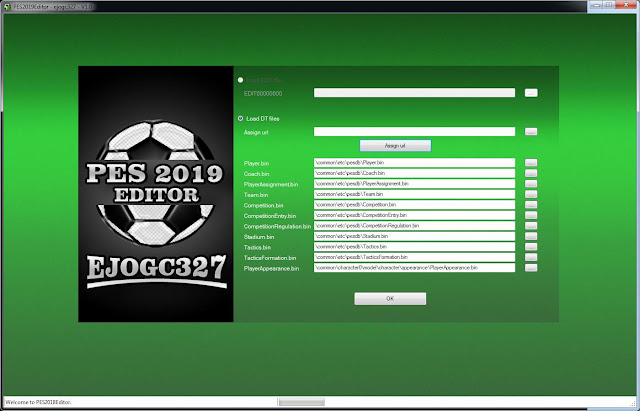Browse for Stadium.bin file

pos(531,237)
